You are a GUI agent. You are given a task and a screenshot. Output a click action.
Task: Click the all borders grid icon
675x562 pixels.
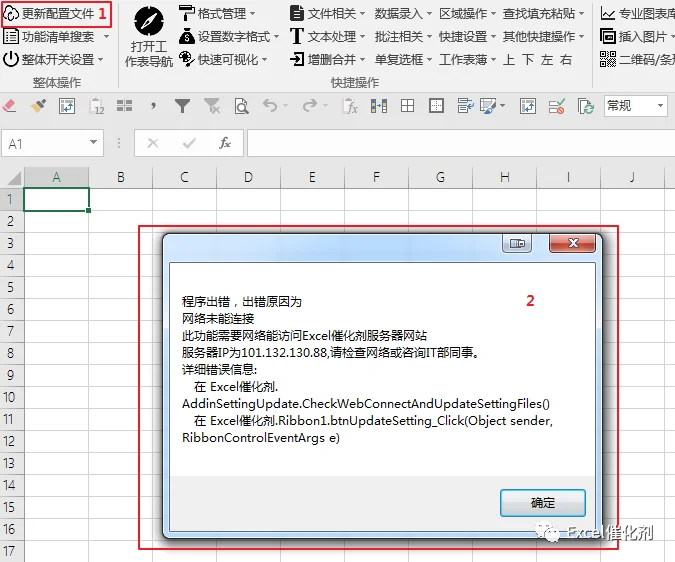tap(407, 105)
